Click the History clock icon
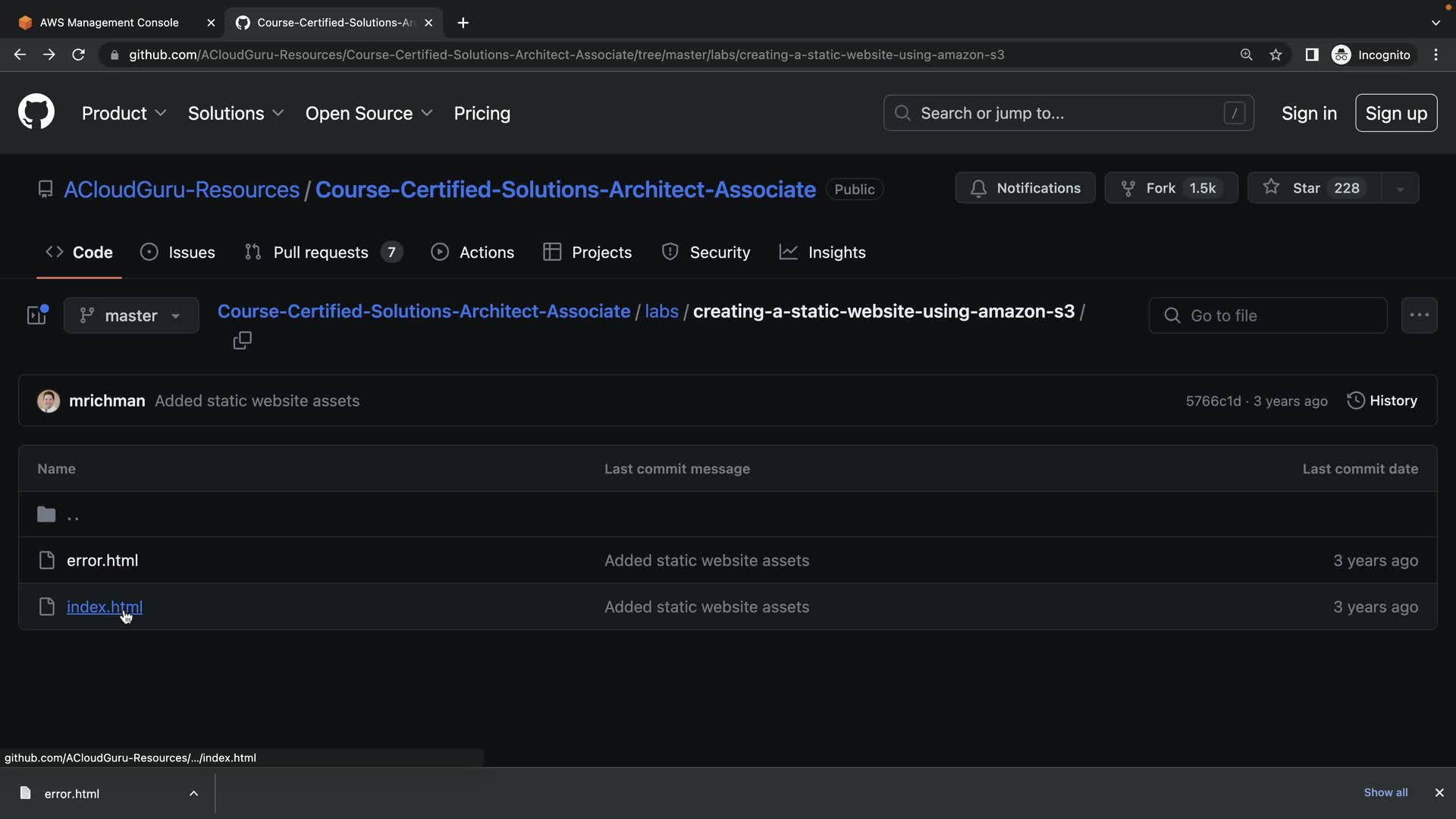Viewport: 1456px width, 819px height. [1355, 400]
